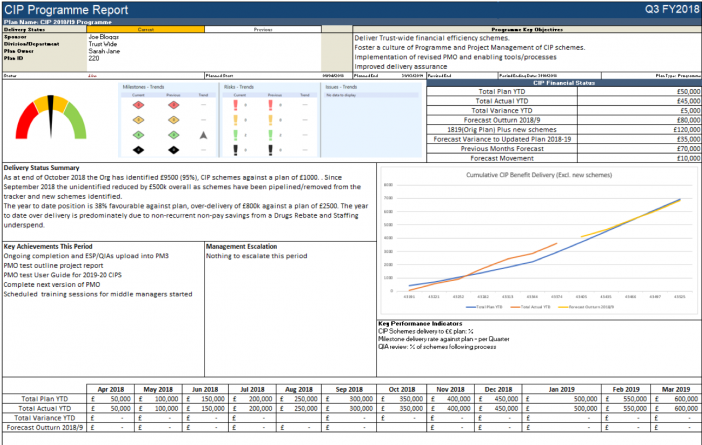Click 'Nothing to escalate this period' text
This screenshot has width=702, height=445.
pos(257,256)
